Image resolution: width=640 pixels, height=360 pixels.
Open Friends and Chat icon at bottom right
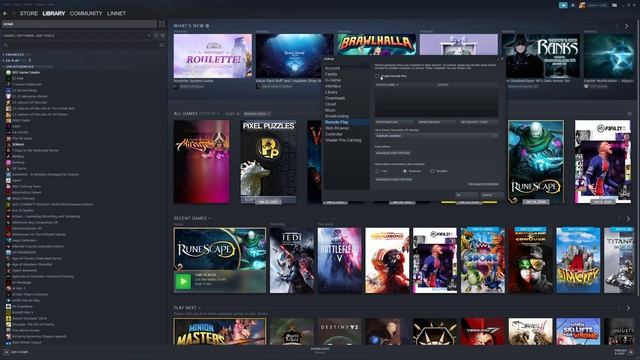click(631, 352)
